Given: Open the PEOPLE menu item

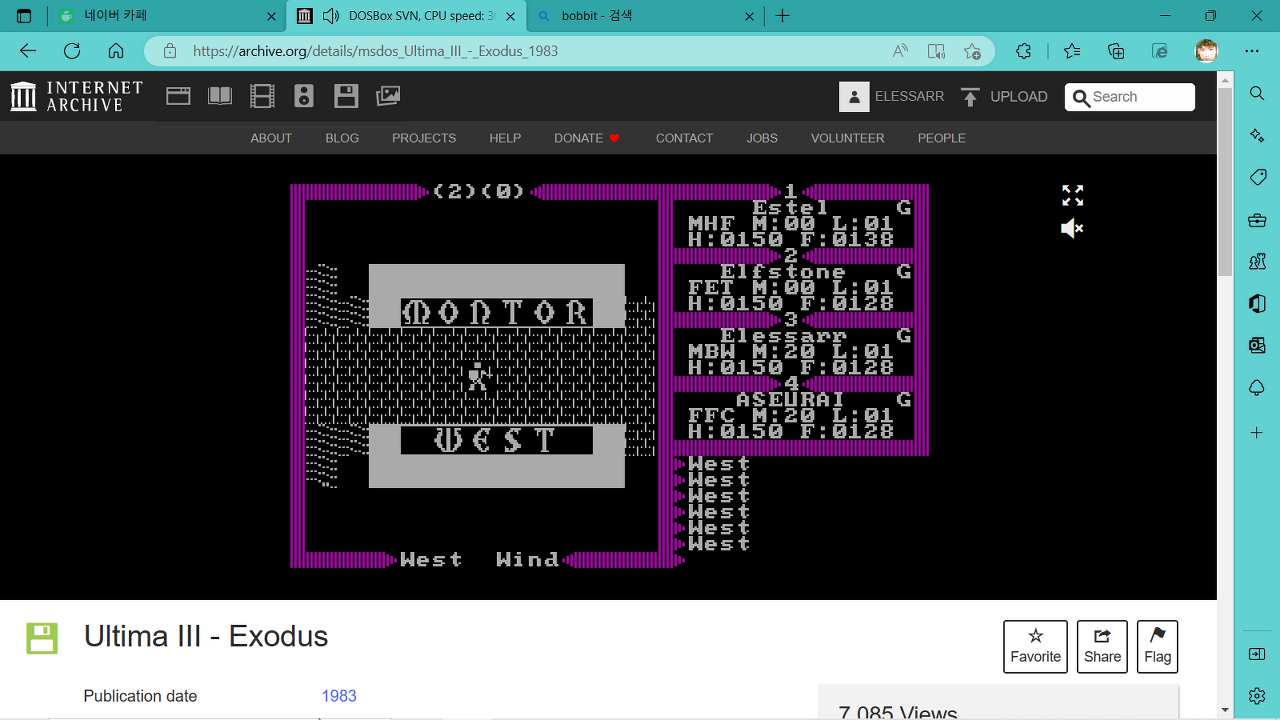Looking at the screenshot, I should (942, 138).
